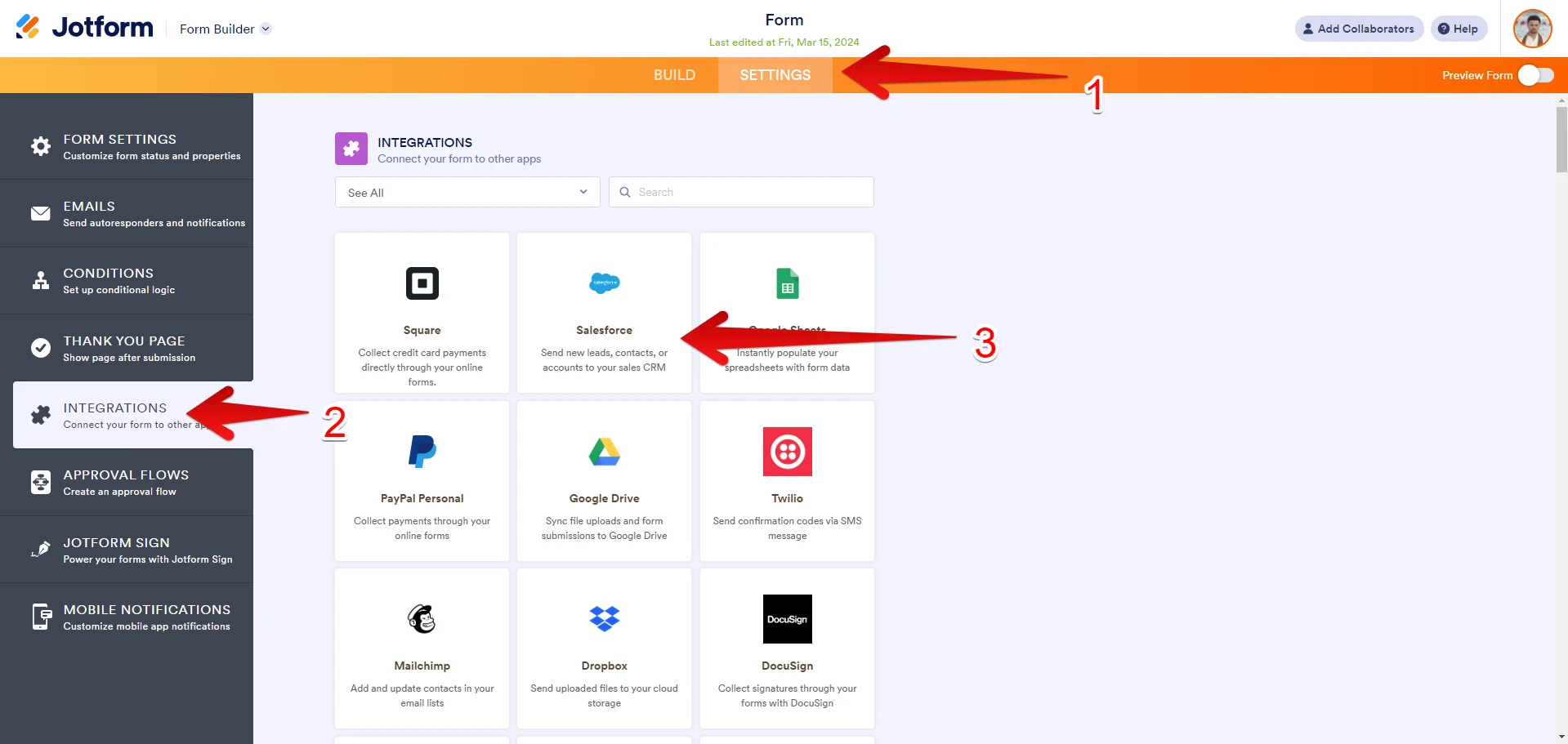
Task: Select Conditions in the sidebar
Action: click(x=109, y=280)
